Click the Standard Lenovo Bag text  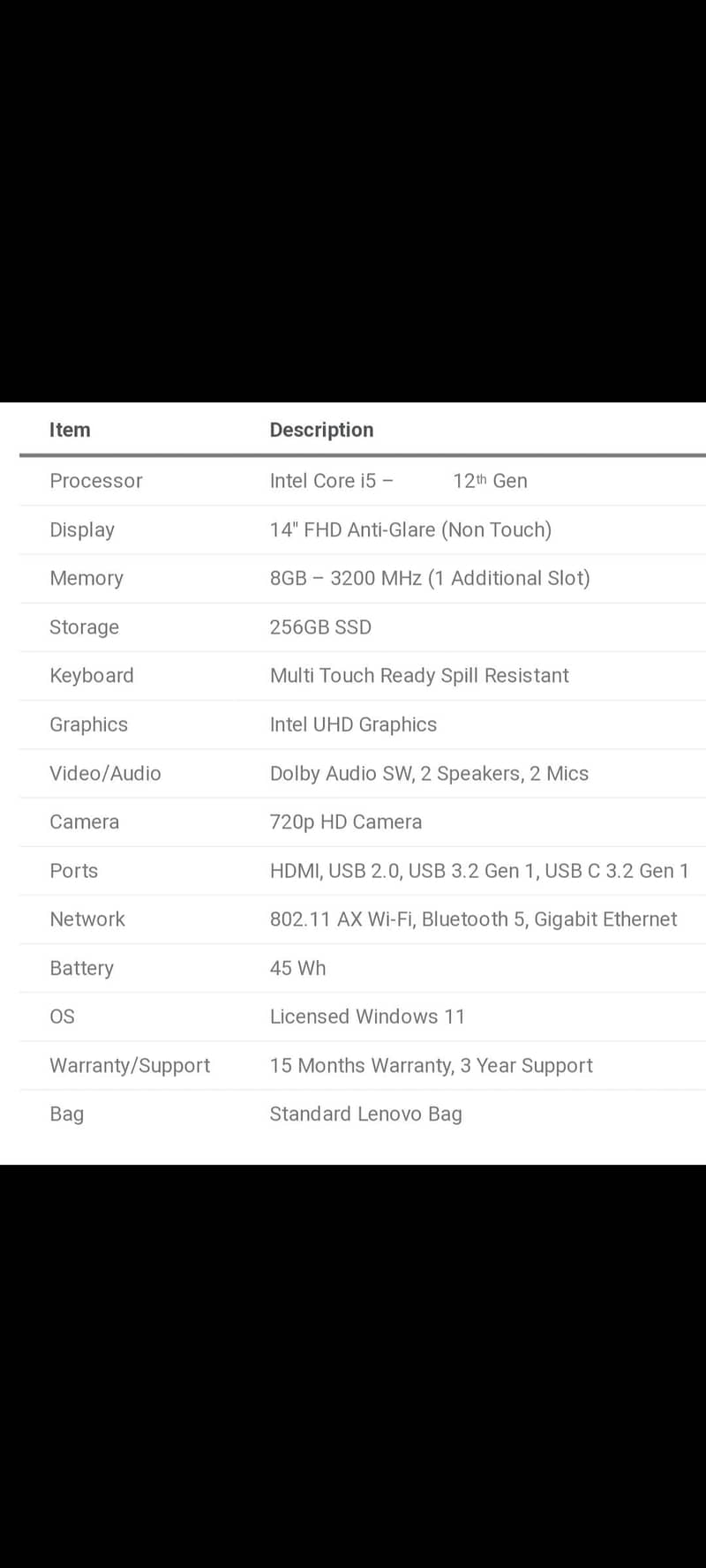point(365,1114)
